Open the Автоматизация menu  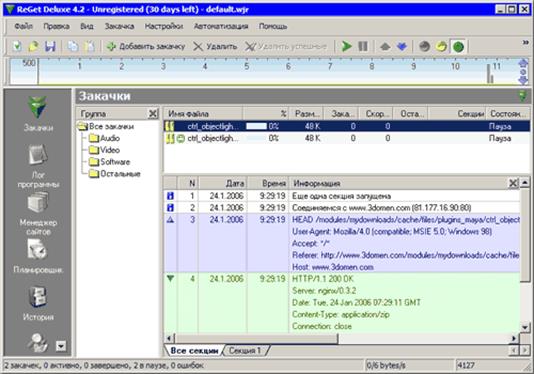click(221, 26)
